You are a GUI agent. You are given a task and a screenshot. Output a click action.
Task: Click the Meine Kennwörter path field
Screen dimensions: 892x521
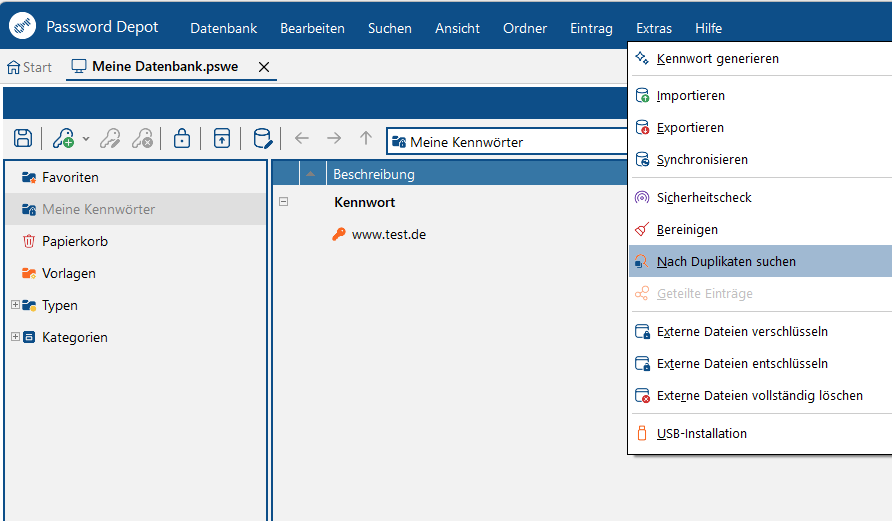(507, 142)
